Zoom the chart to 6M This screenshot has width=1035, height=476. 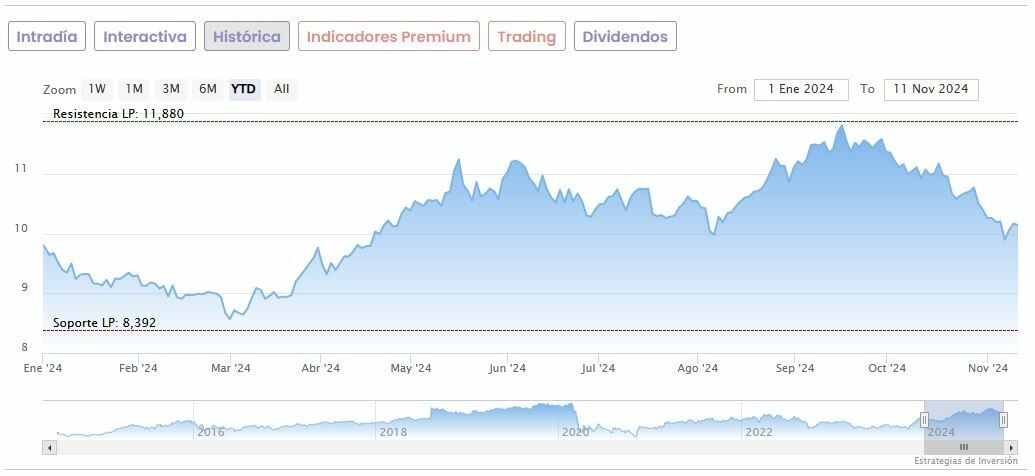[x=208, y=89]
